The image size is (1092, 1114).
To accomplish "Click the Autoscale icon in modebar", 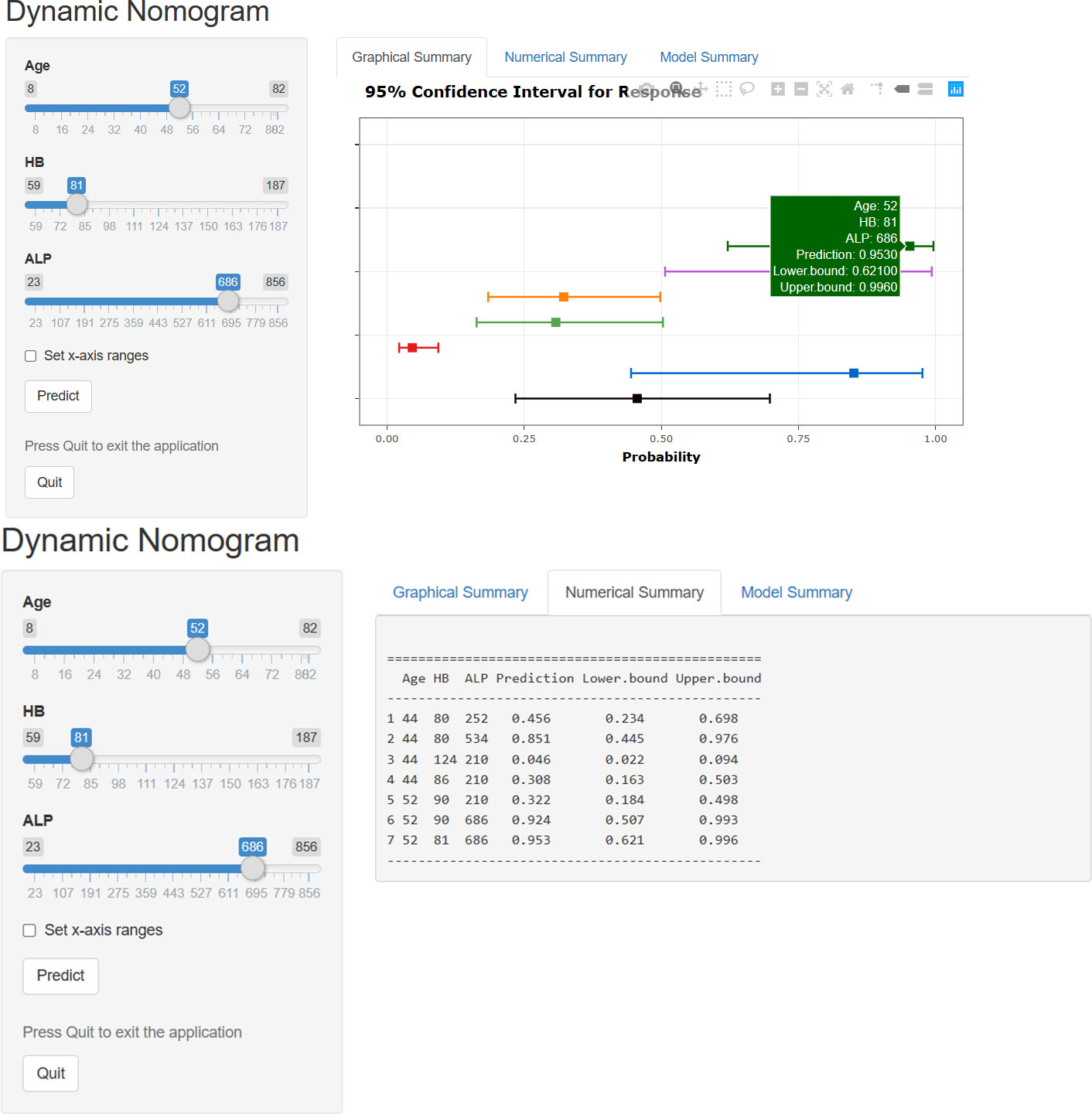I will tap(824, 89).
